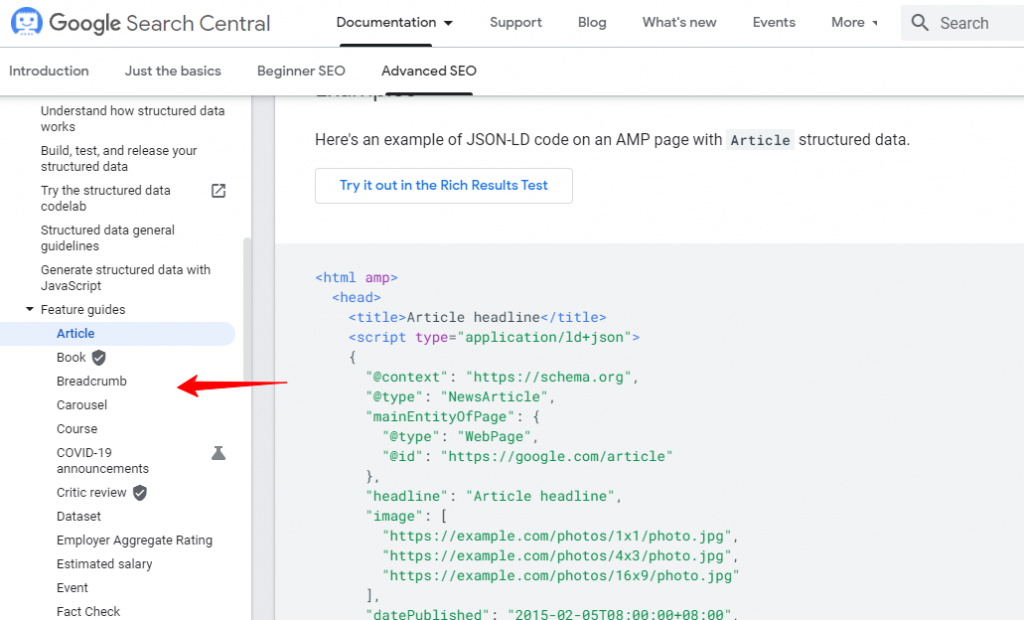Click the Google Search Central logo icon
Image resolution: width=1024 pixels, height=620 pixels.
[x=27, y=22]
